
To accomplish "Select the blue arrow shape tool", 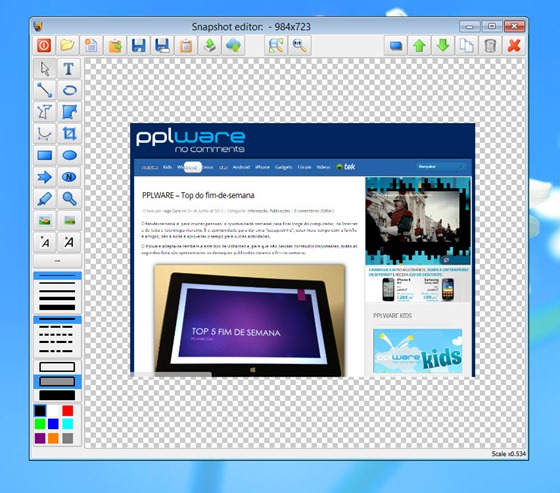I will pyautogui.click(x=45, y=177).
